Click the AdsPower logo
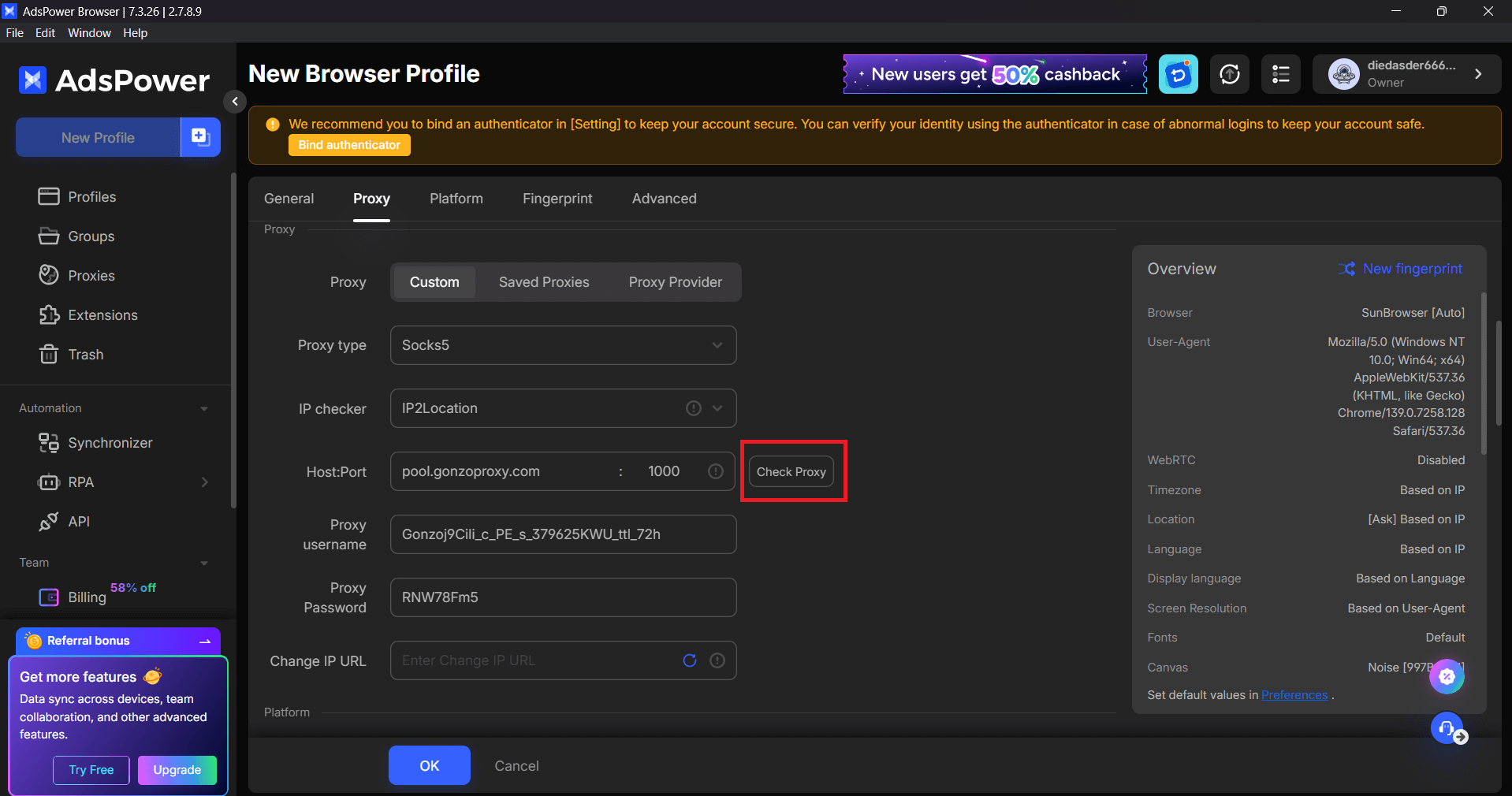The height and width of the screenshot is (796, 1512). point(114,80)
